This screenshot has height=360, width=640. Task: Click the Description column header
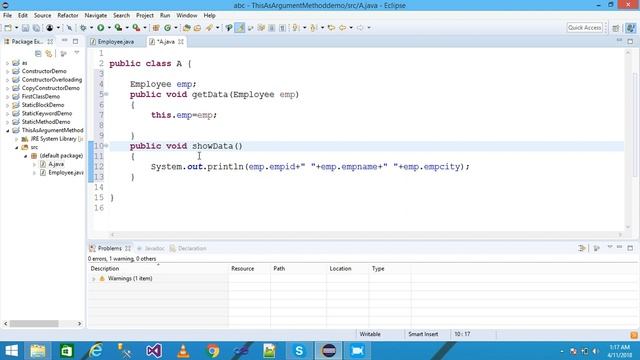coord(105,269)
